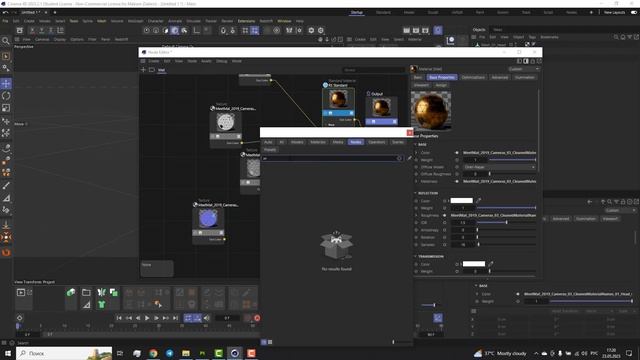
Task: Toggle Anisotropy connection circle
Action: coord(444,230)
